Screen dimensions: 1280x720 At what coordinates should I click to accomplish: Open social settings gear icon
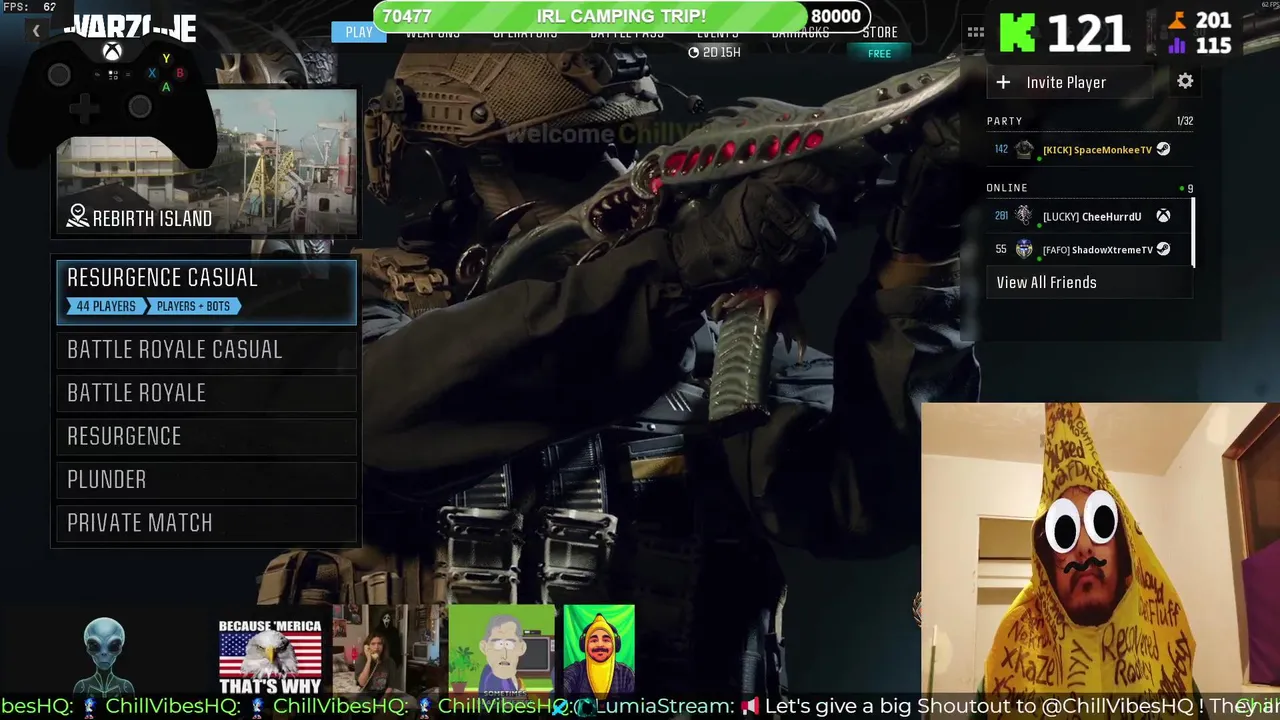click(x=1185, y=82)
